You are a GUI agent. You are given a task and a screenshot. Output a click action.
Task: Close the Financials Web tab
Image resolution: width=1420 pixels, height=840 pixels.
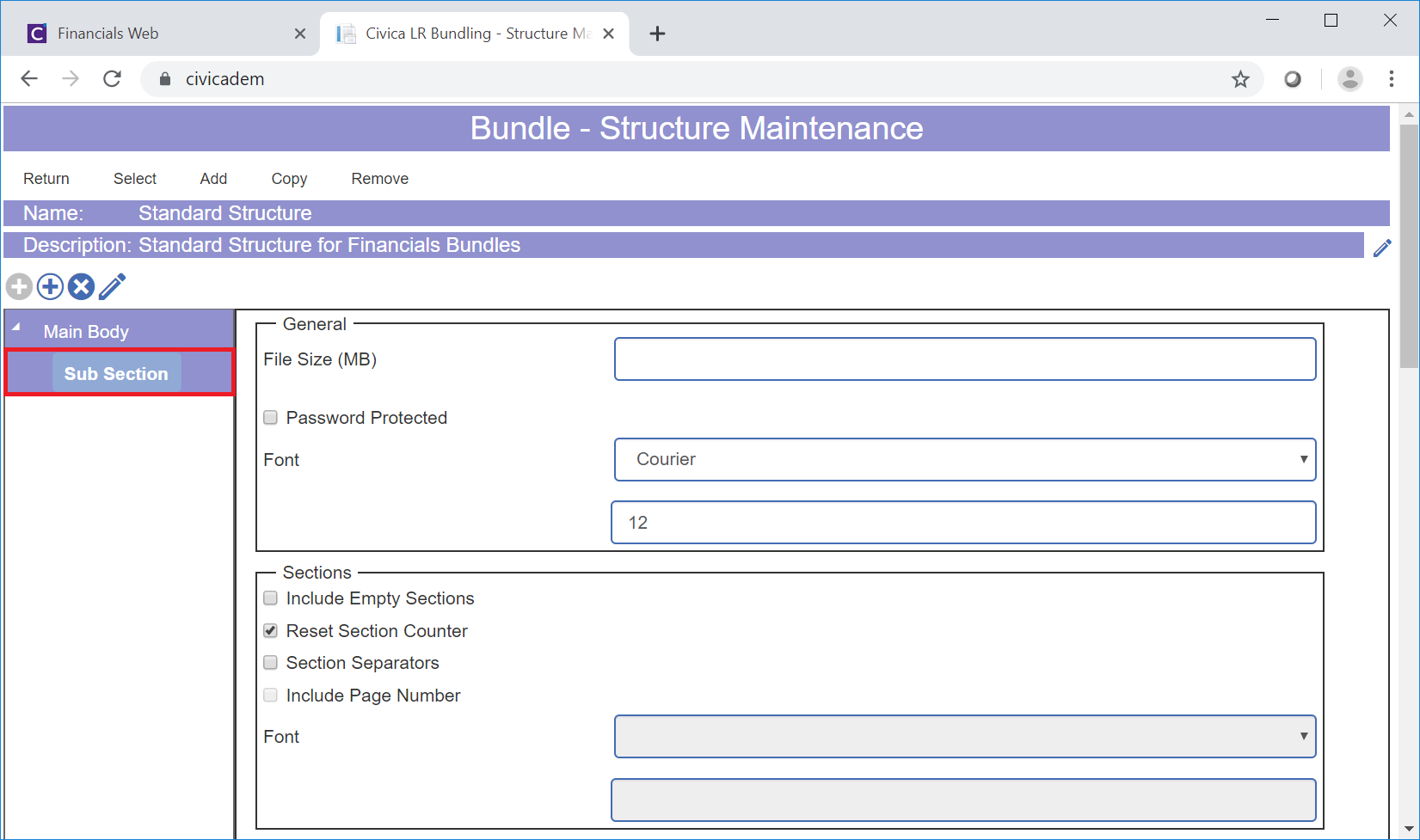300,34
